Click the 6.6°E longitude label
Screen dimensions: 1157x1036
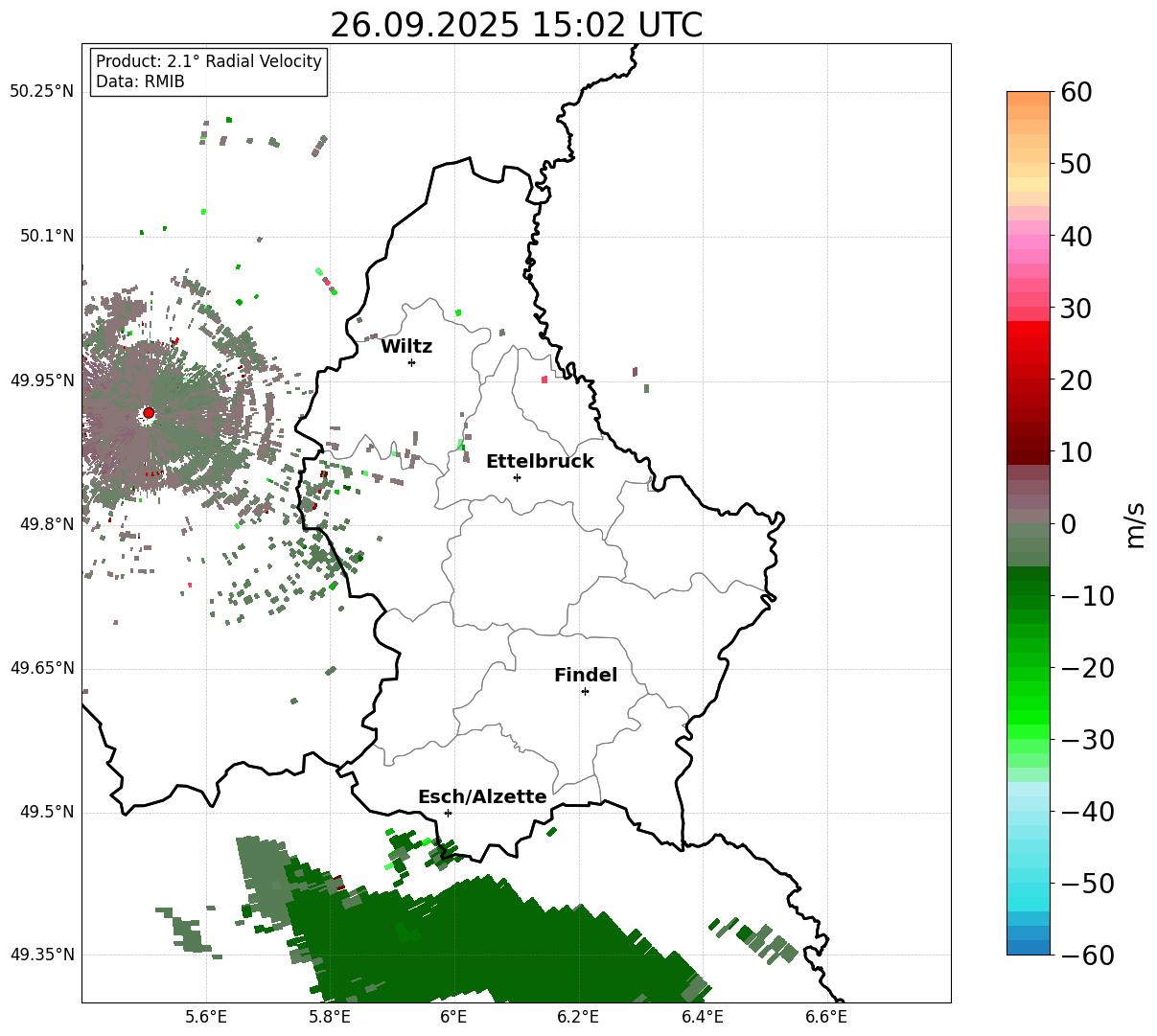[826, 1017]
